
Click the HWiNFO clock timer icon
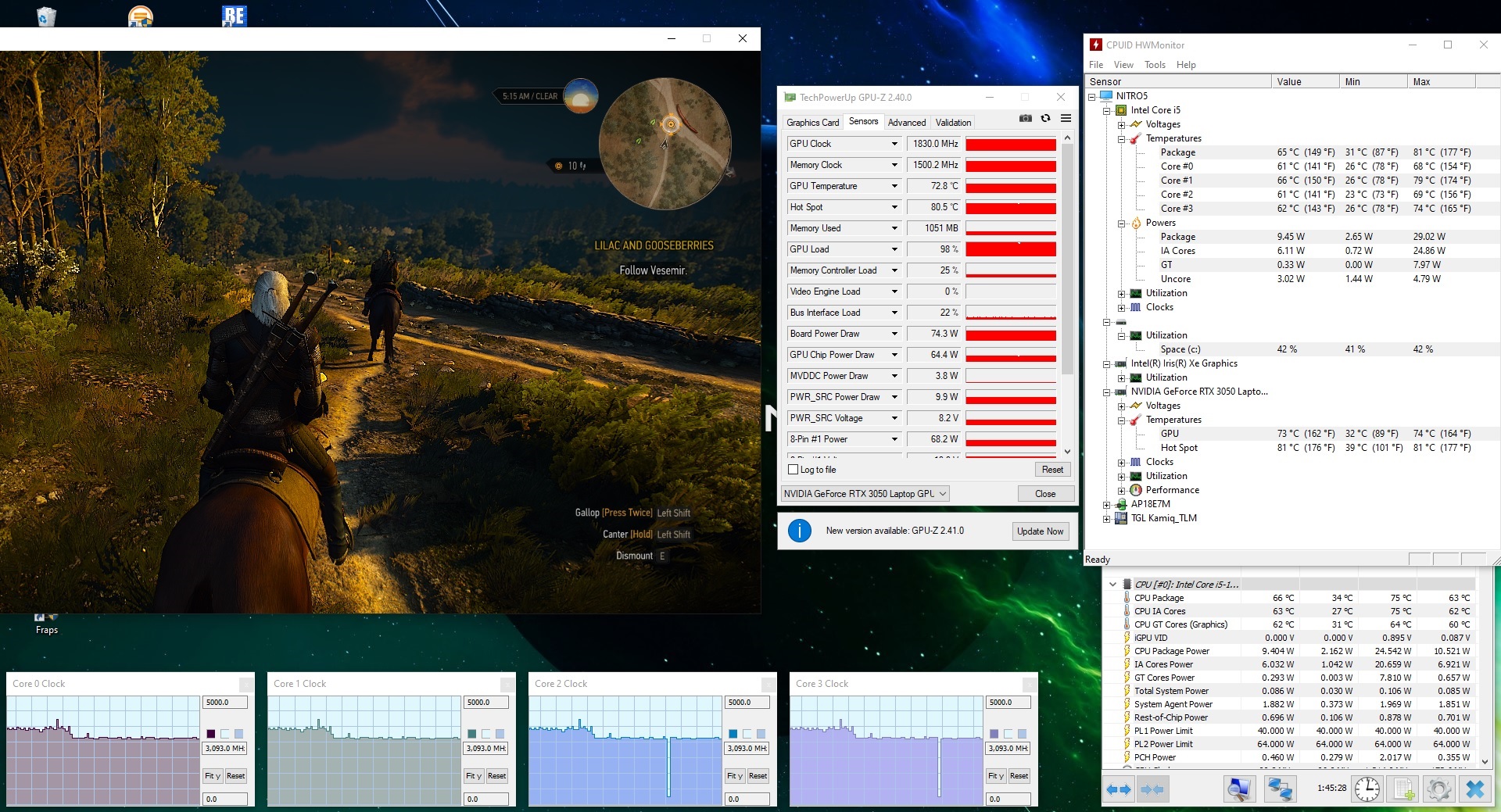point(1367,789)
